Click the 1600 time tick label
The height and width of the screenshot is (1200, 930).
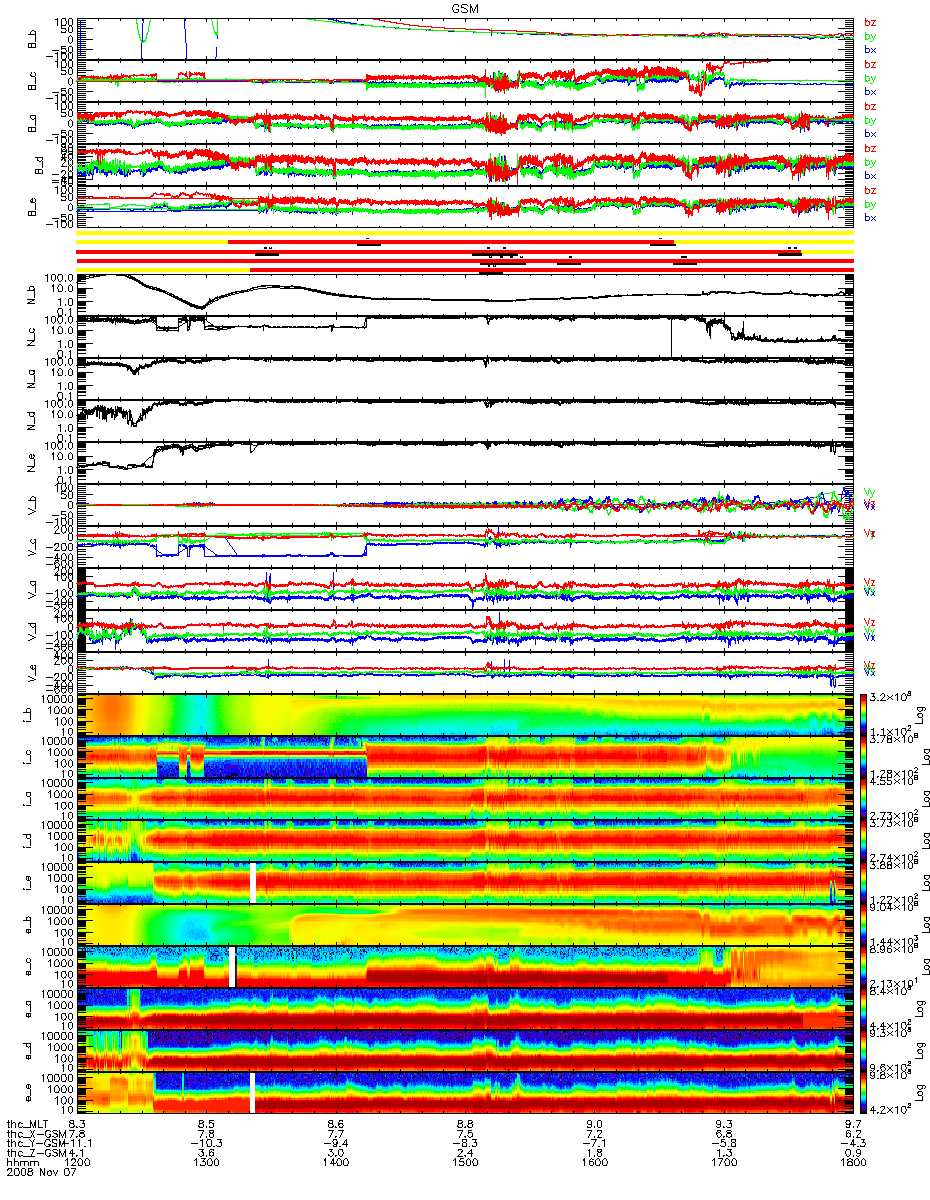click(x=594, y=1163)
